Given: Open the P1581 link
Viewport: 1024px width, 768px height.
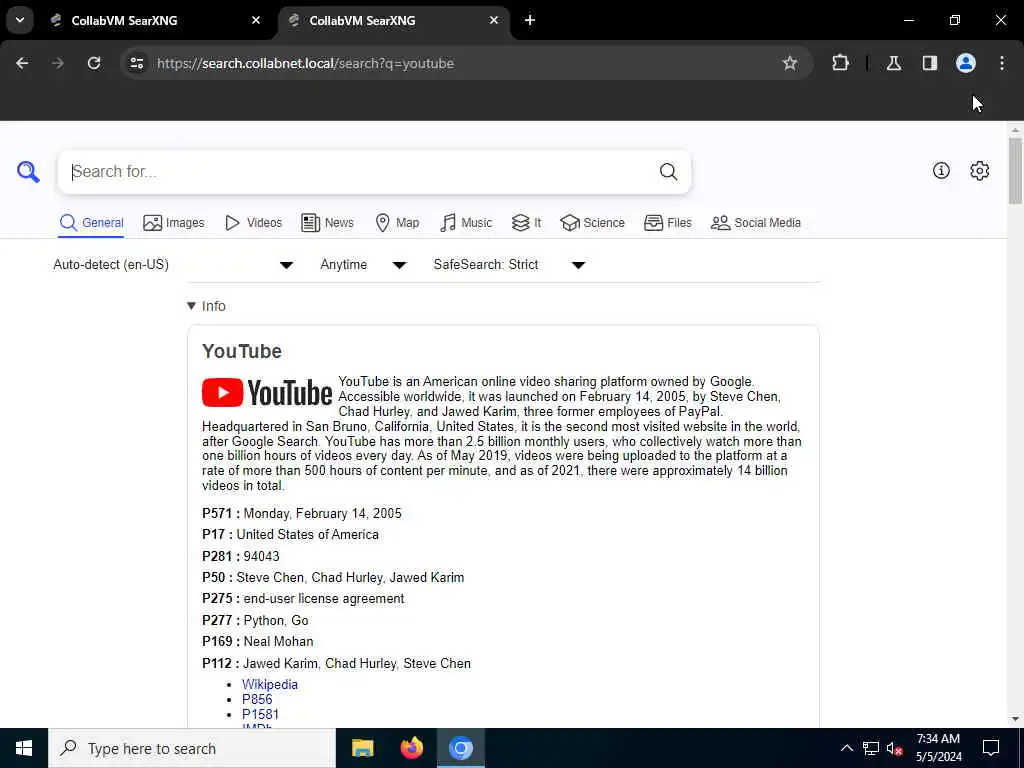Looking at the screenshot, I should pyautogui.click(x=260, y=714).
